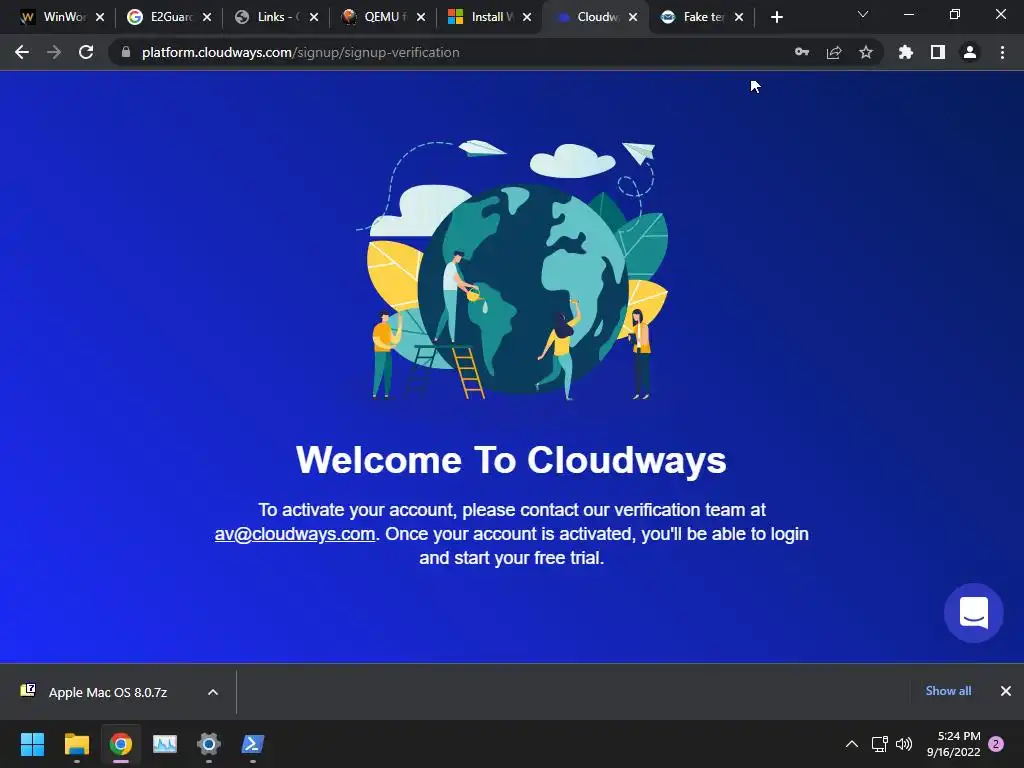Screen dimensions: 1024x768
Task: Expand the tab search dropdown
Action: 863,14
